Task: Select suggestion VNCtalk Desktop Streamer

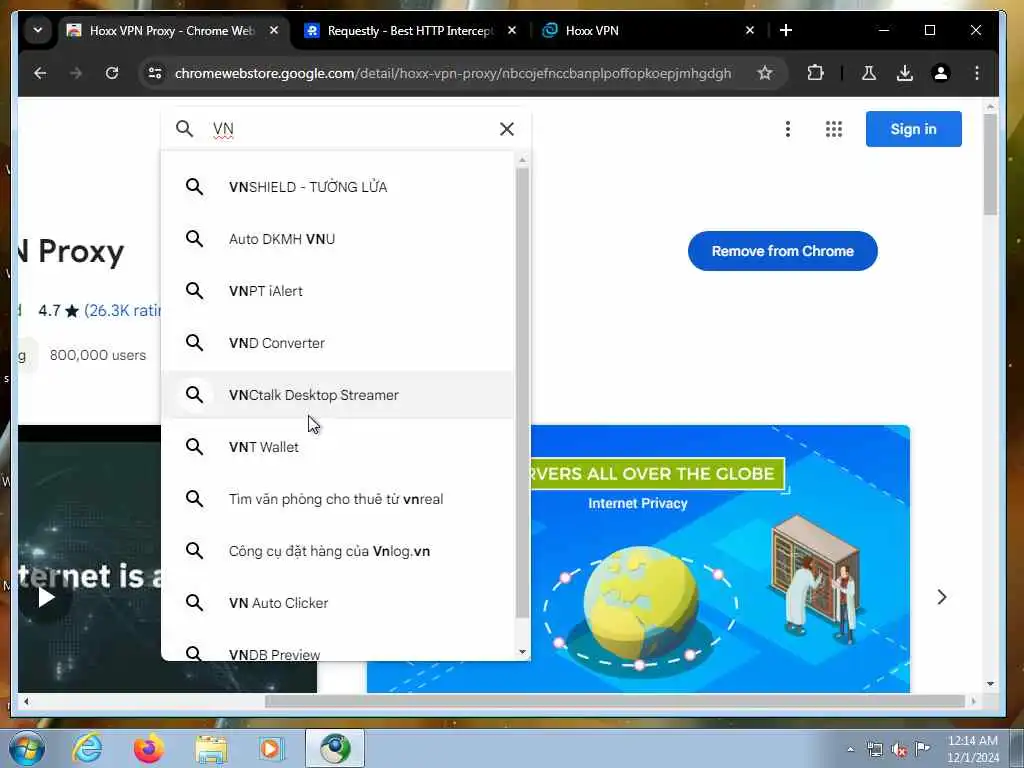Action: click(338, 395)
